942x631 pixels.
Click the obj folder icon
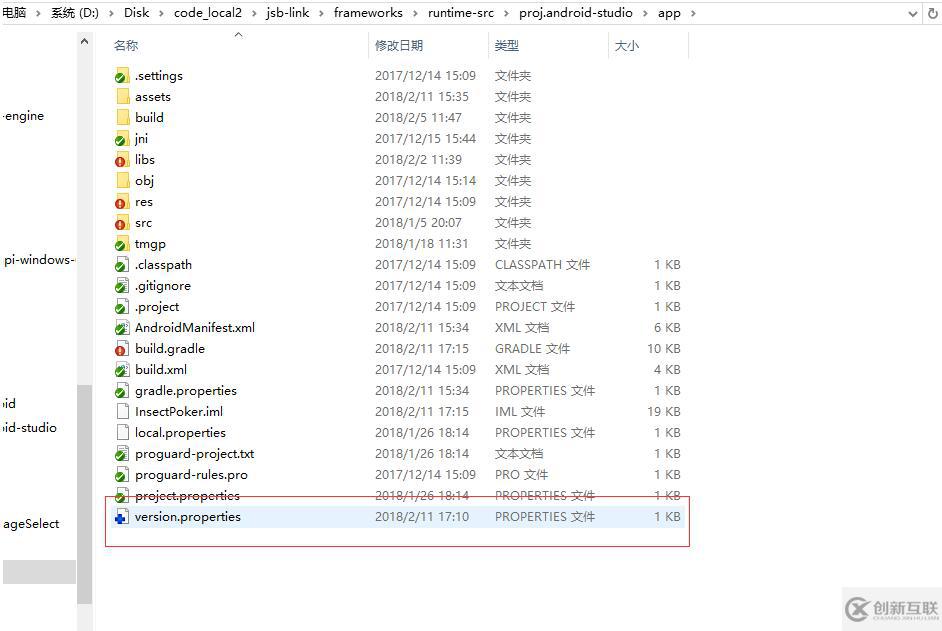[x=123, y=181]
